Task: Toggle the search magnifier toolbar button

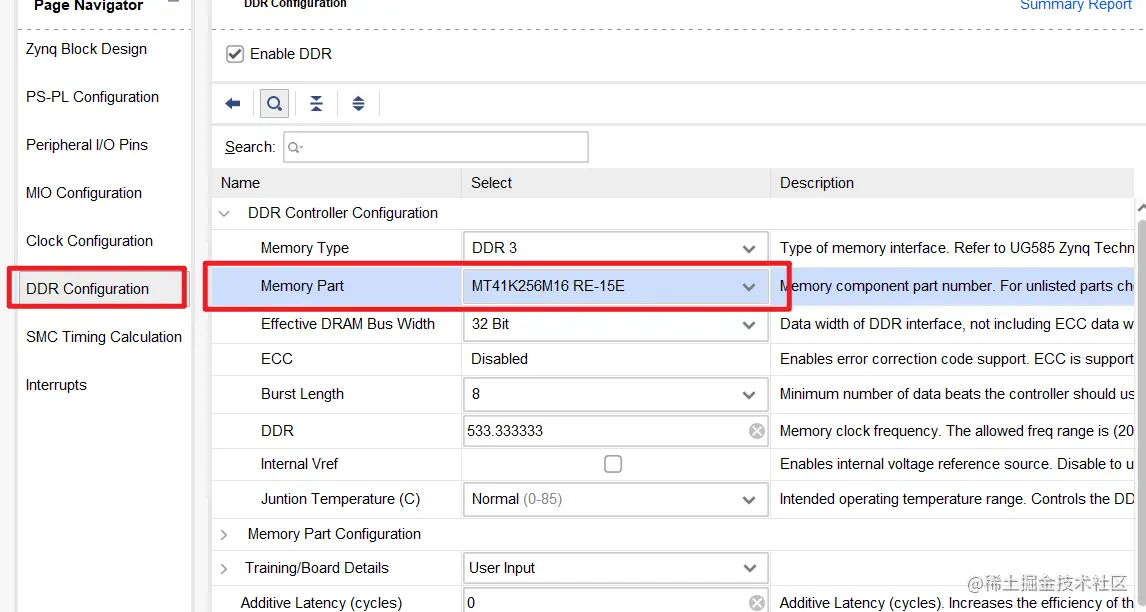Action: coord(274,103)
